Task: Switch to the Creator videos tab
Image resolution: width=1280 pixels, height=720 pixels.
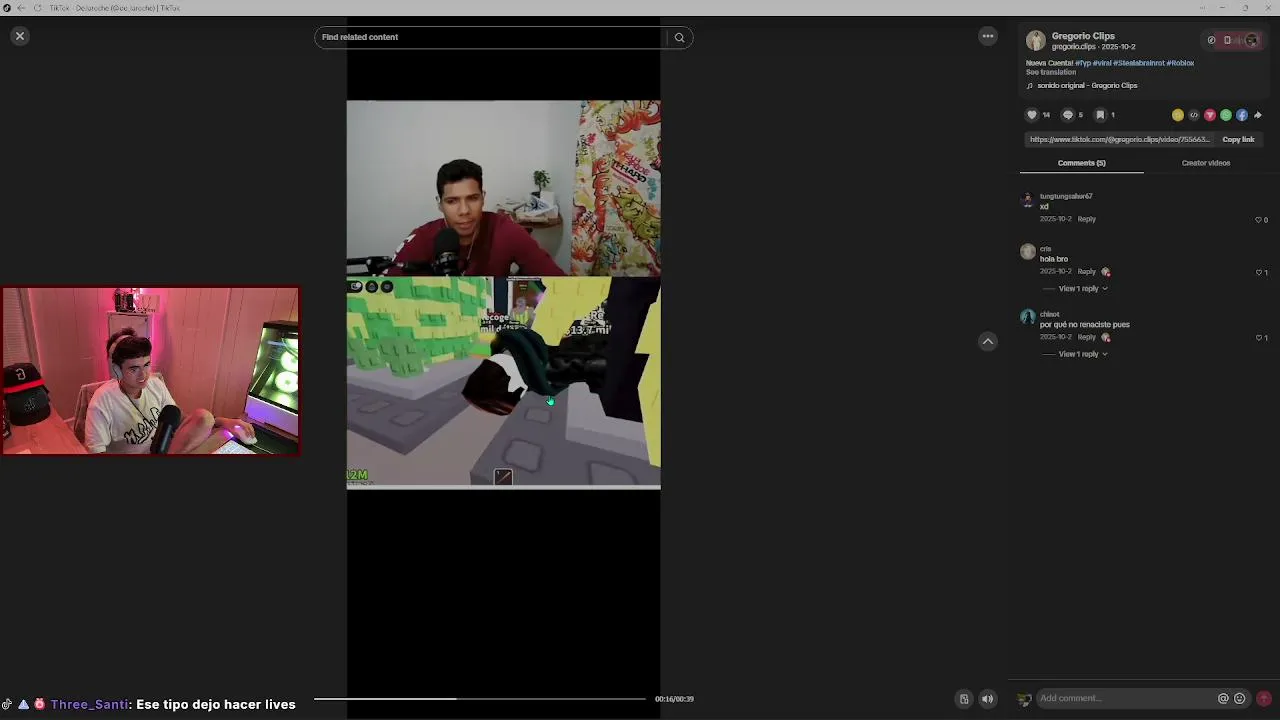Action: (1206, 163)
